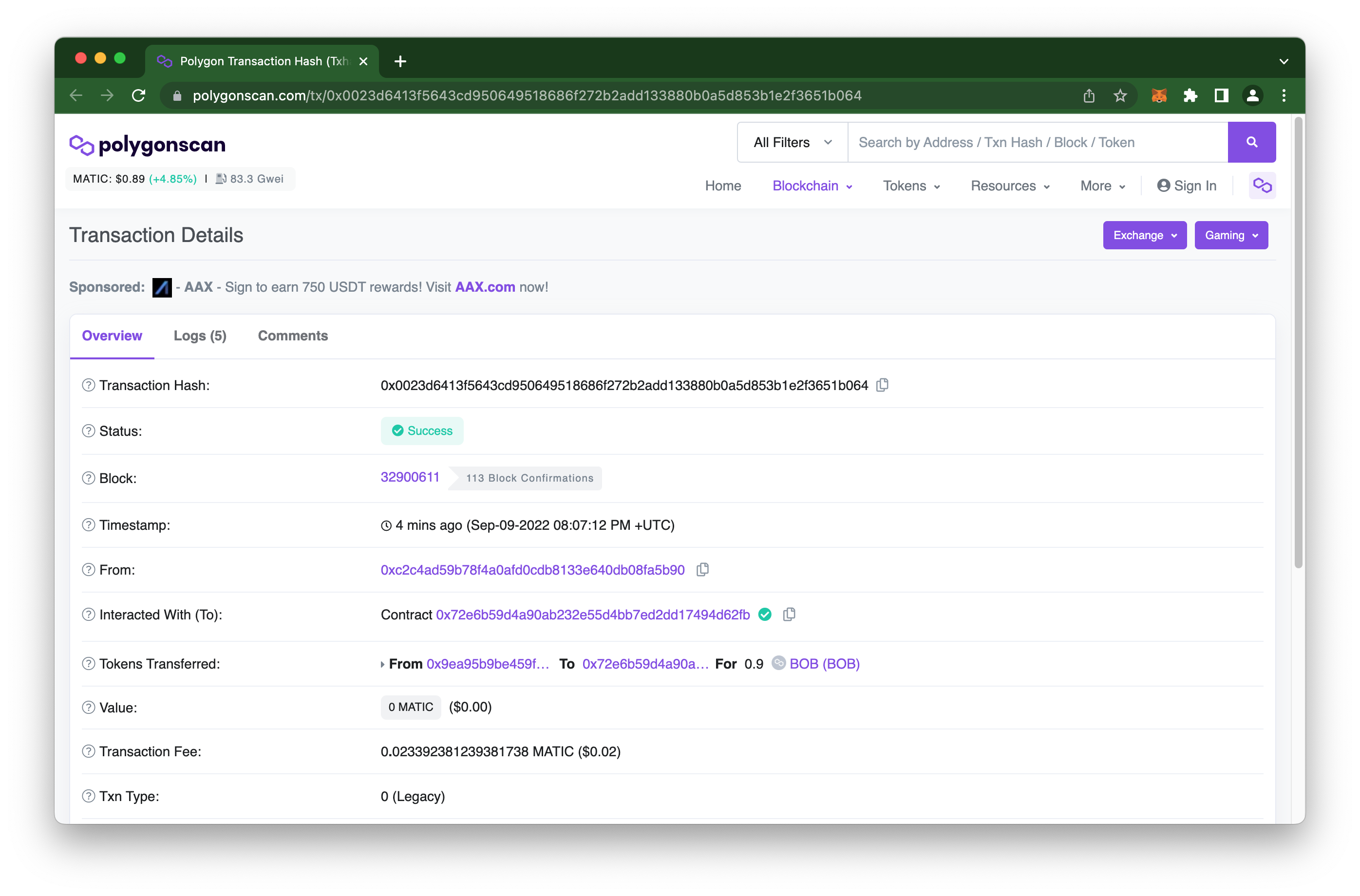Viewport: 1360px width, 896px height.
Task: Click help icon next to Block
Action: [x=89, y=478]
